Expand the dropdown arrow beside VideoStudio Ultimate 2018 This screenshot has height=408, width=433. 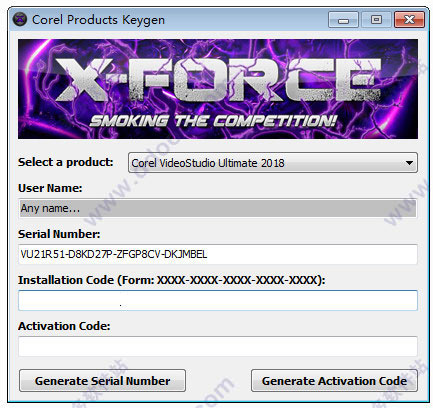click(409, 163)
